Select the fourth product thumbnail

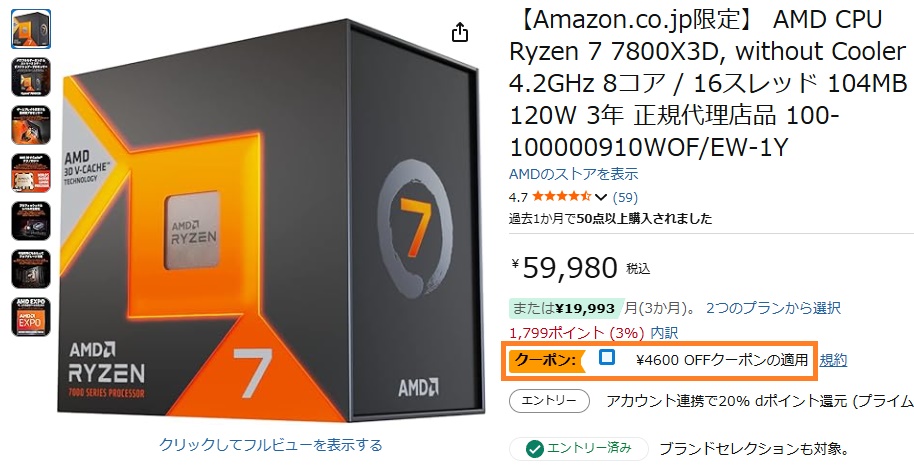click(x=31, y=173)
